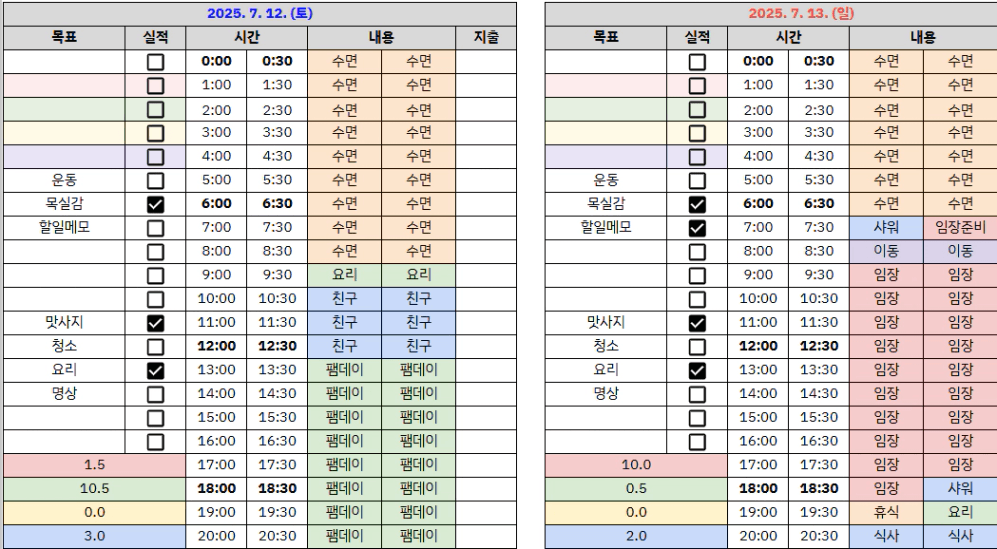Uncheck the 할일메모 checkbox in the July 13 table
Viewport: 997px width, 549px height.
697,228
